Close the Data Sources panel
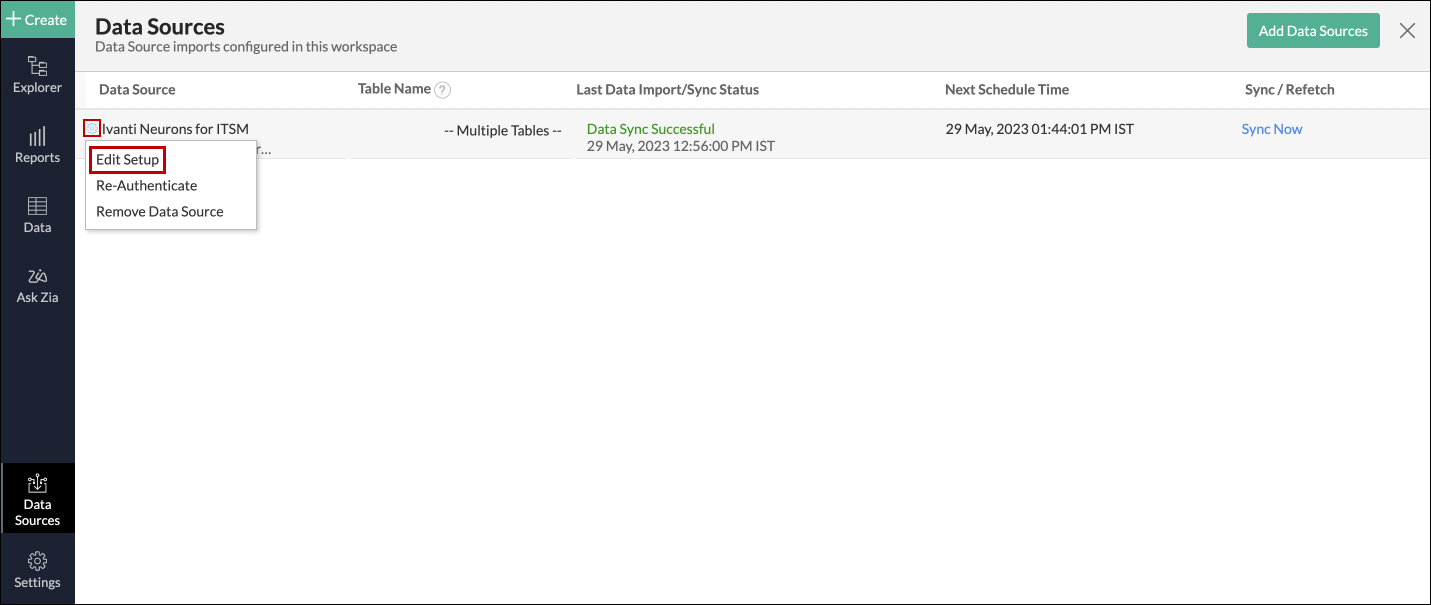The image size is (1431, 605). click(x=1407, y=30)
